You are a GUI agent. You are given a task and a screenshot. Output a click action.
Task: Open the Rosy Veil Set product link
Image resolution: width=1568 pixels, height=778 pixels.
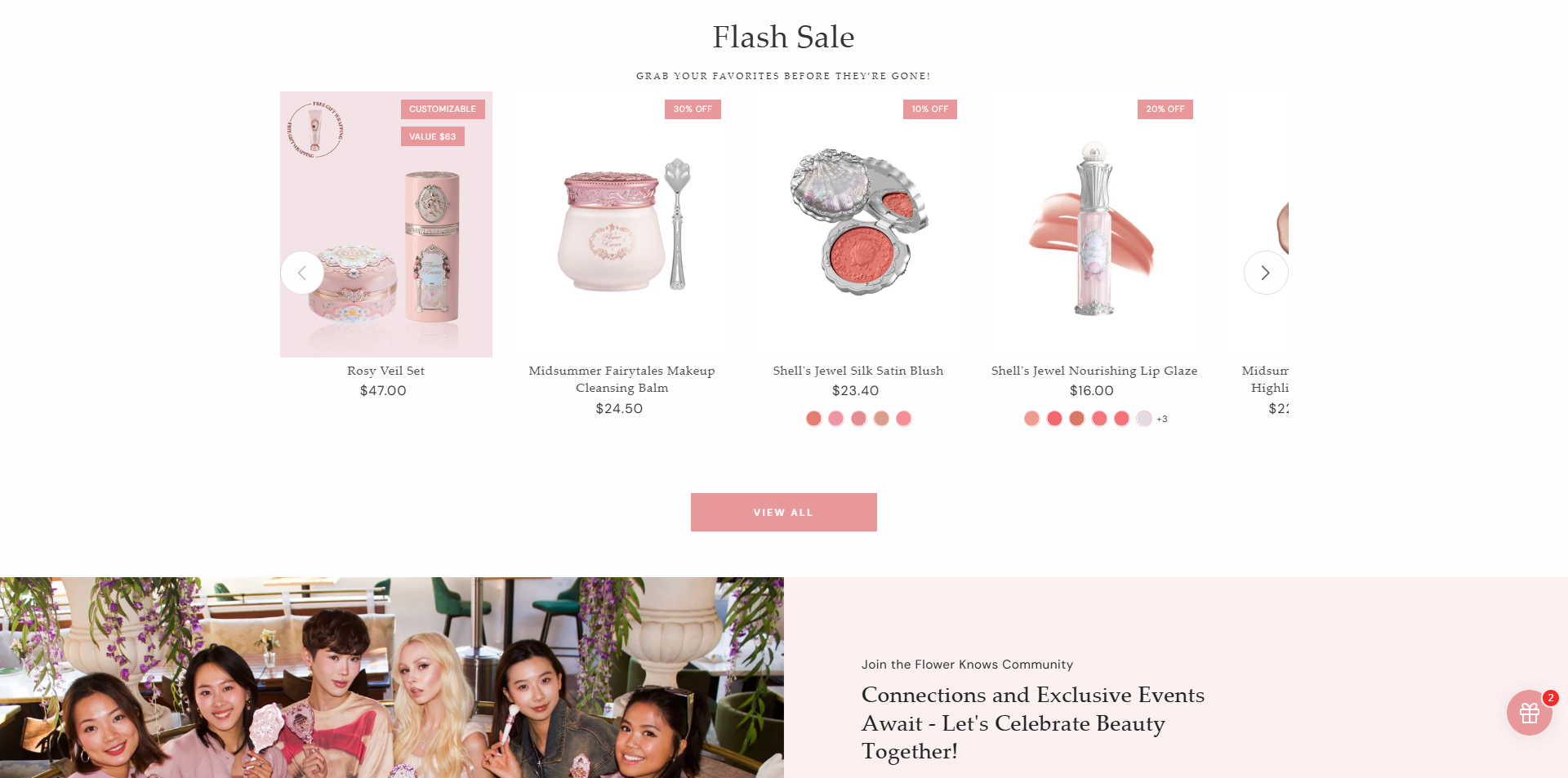point(385,371)
